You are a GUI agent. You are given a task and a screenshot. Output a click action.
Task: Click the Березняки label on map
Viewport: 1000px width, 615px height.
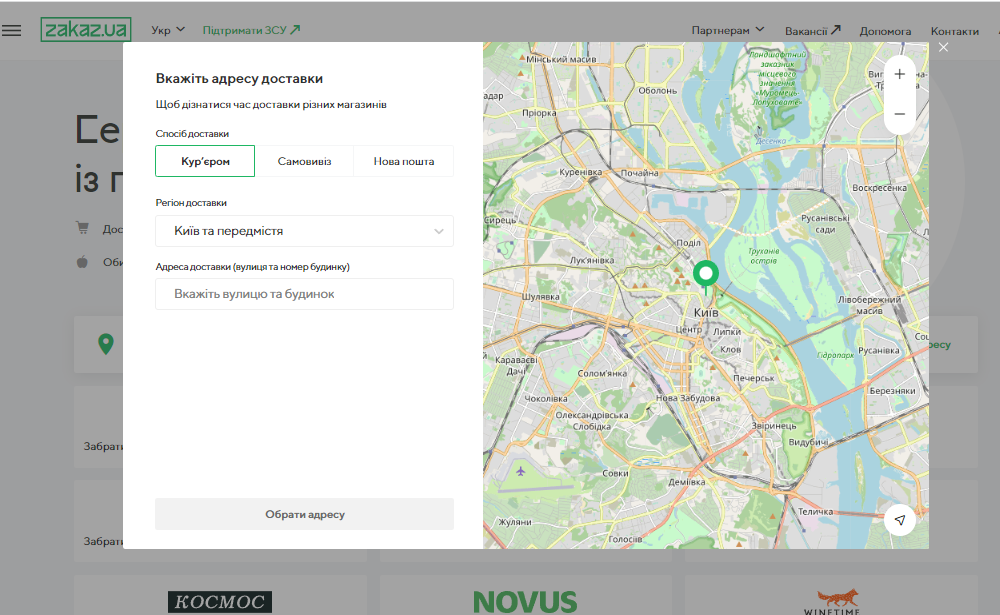(x=892, y=390)
